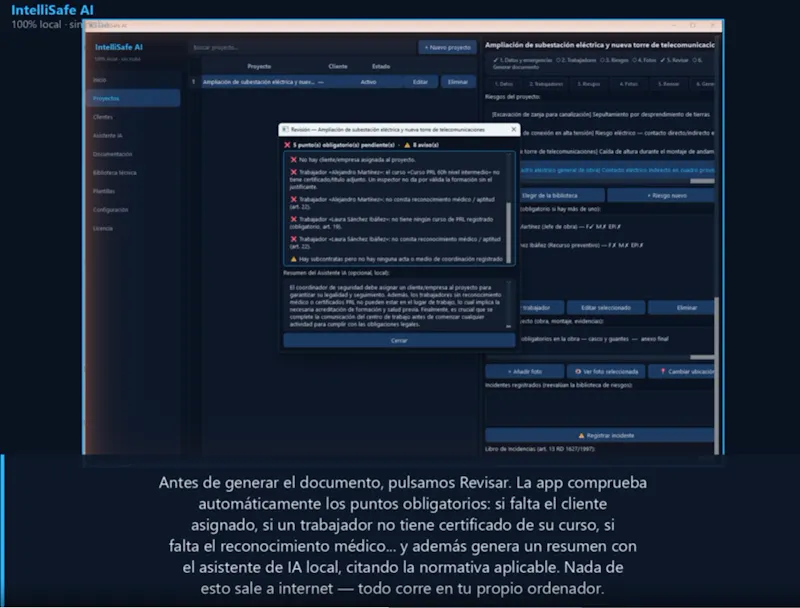Click the Hay subcontratas warning item
The height and width of the screenshot is (608, 800).
[x=396, y=259]
